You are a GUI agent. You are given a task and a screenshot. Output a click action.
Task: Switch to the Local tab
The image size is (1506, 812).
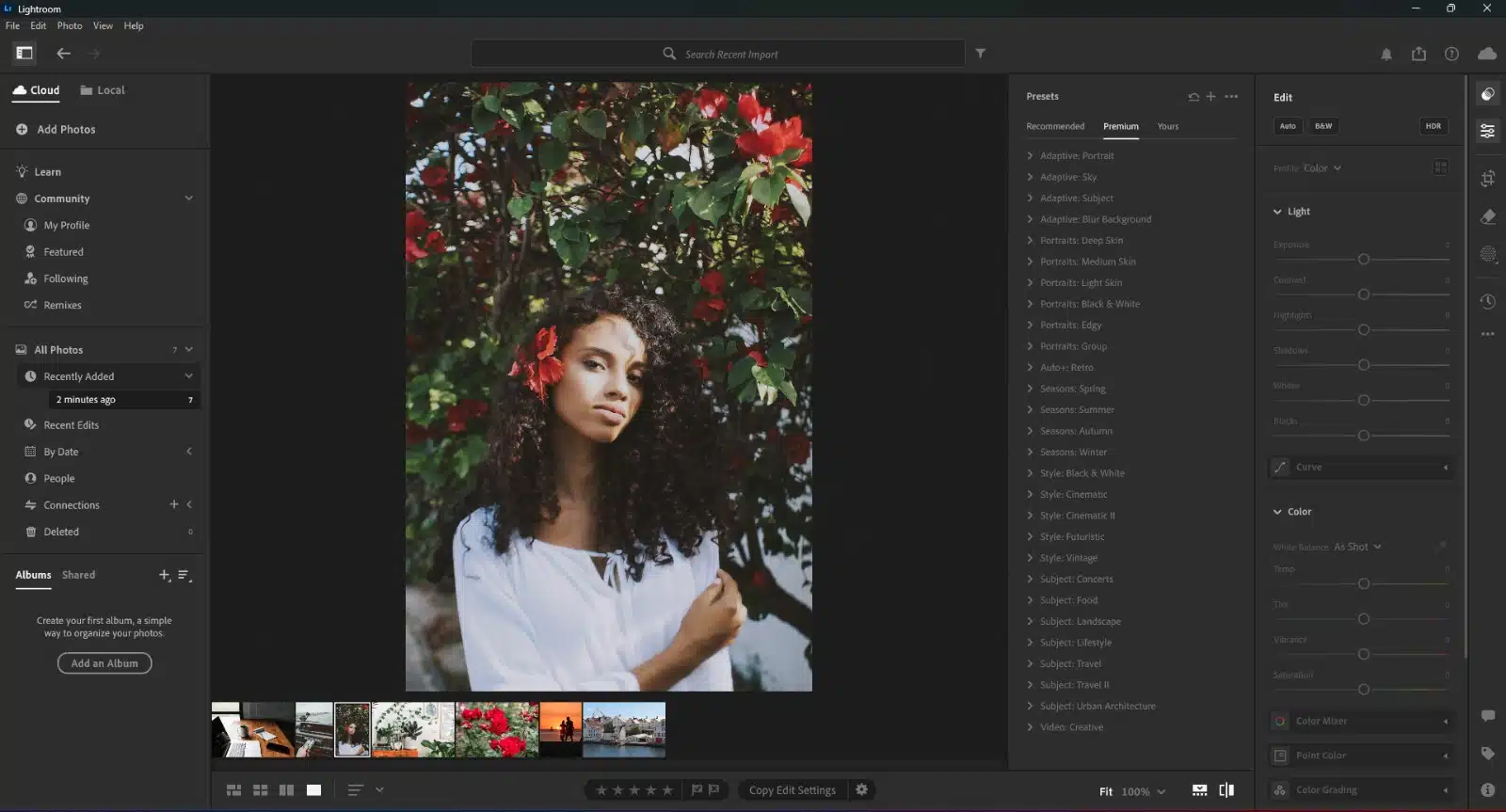click(103, 90)
